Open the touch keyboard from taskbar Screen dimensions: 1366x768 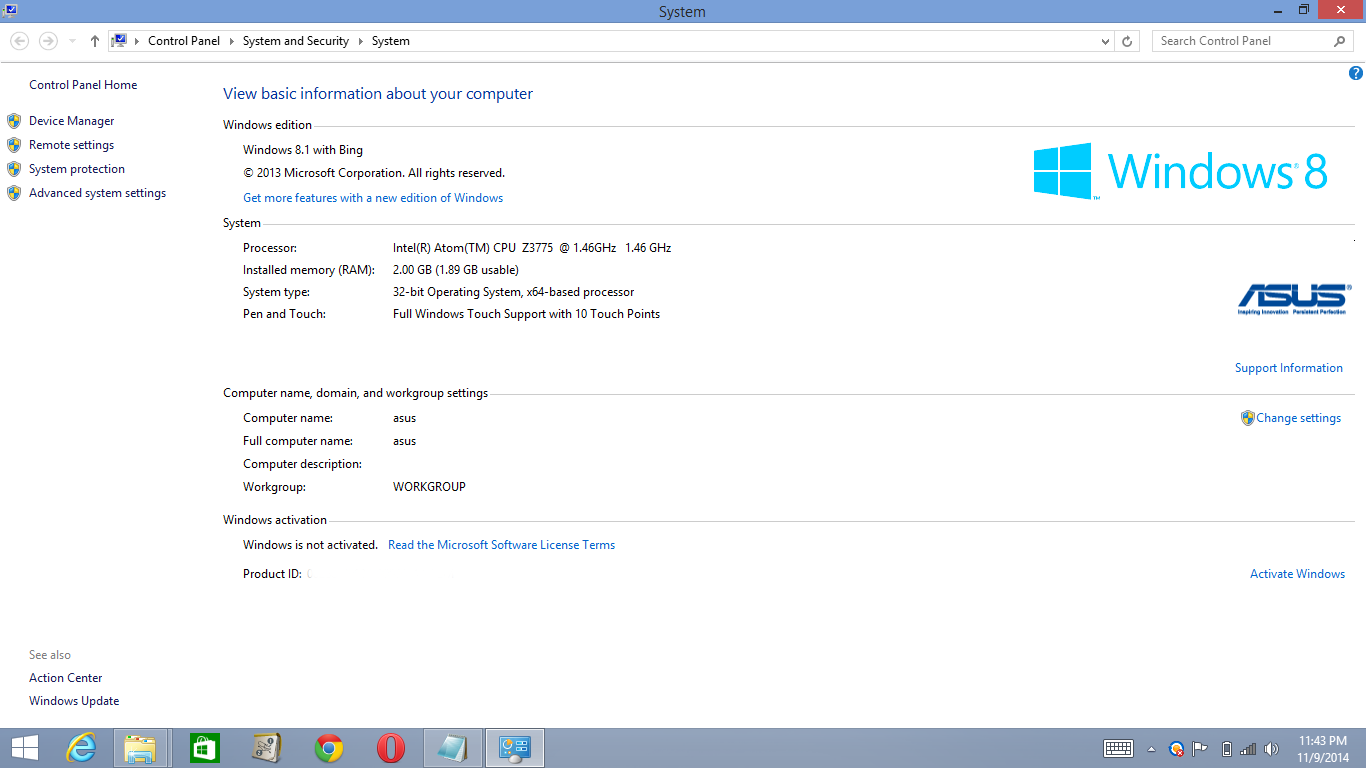click(x=1118, y=748)
